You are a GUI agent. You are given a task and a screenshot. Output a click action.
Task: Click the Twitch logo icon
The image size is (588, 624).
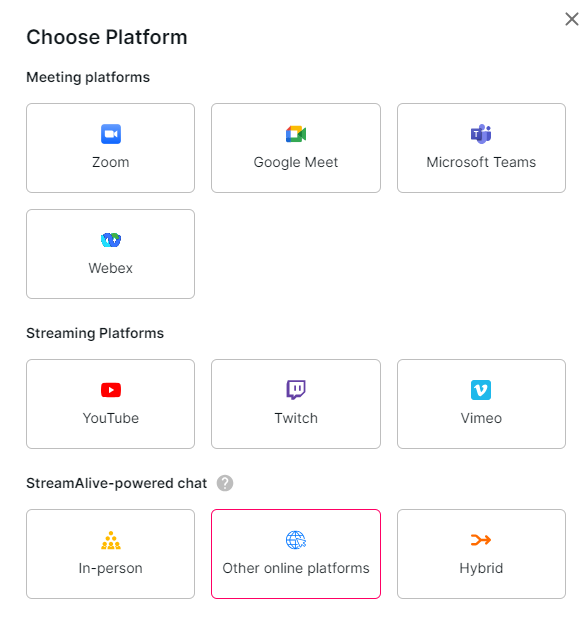click(296, 390)
